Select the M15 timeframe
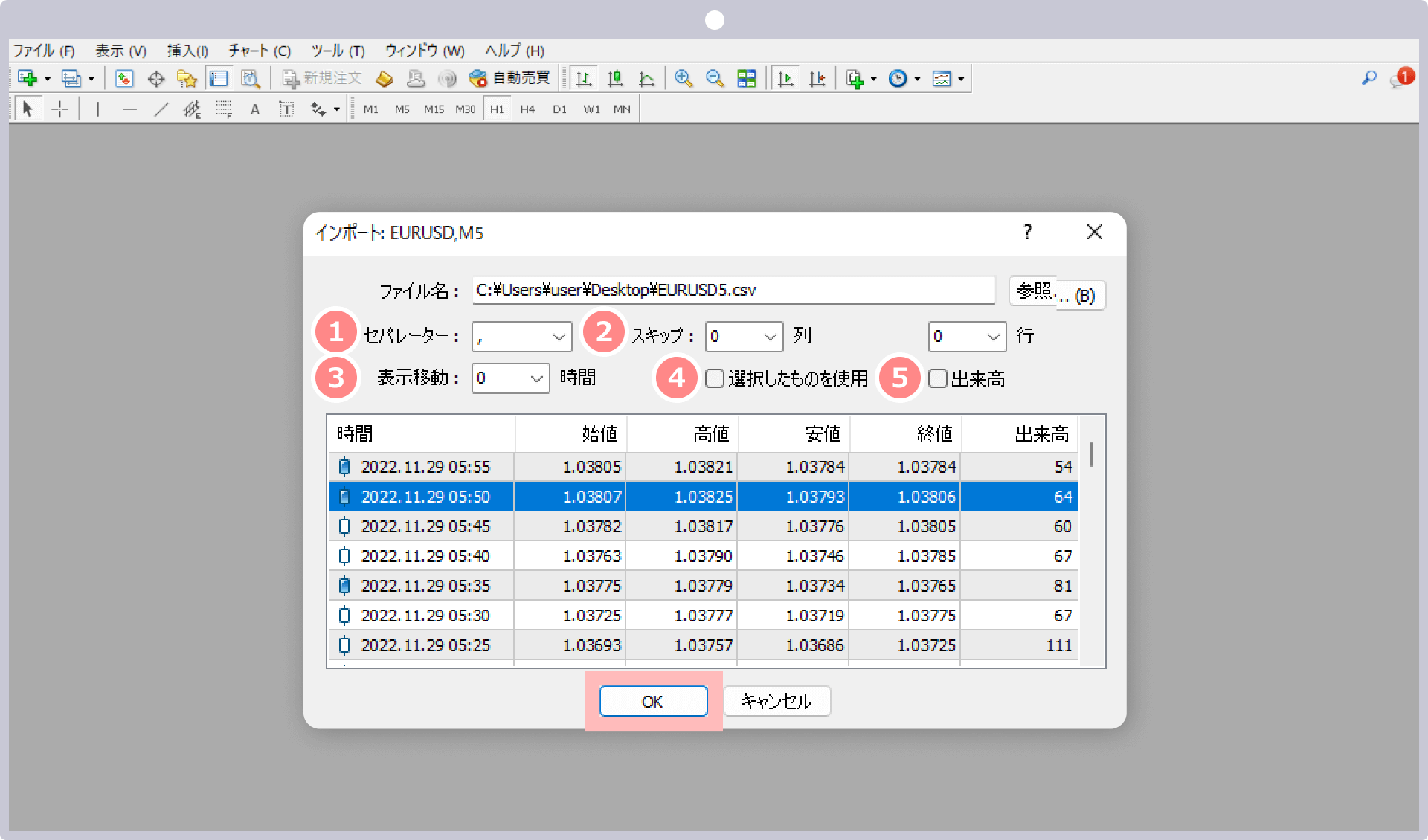Viewport: 1428px width, 840px height. point(434,109)
